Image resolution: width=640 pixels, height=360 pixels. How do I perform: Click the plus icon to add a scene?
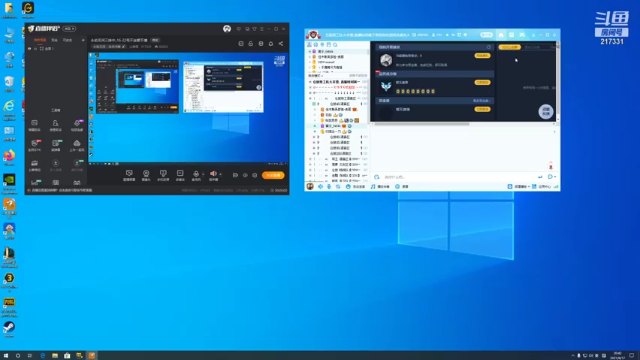pyautogui.click(x=83, y=40)
